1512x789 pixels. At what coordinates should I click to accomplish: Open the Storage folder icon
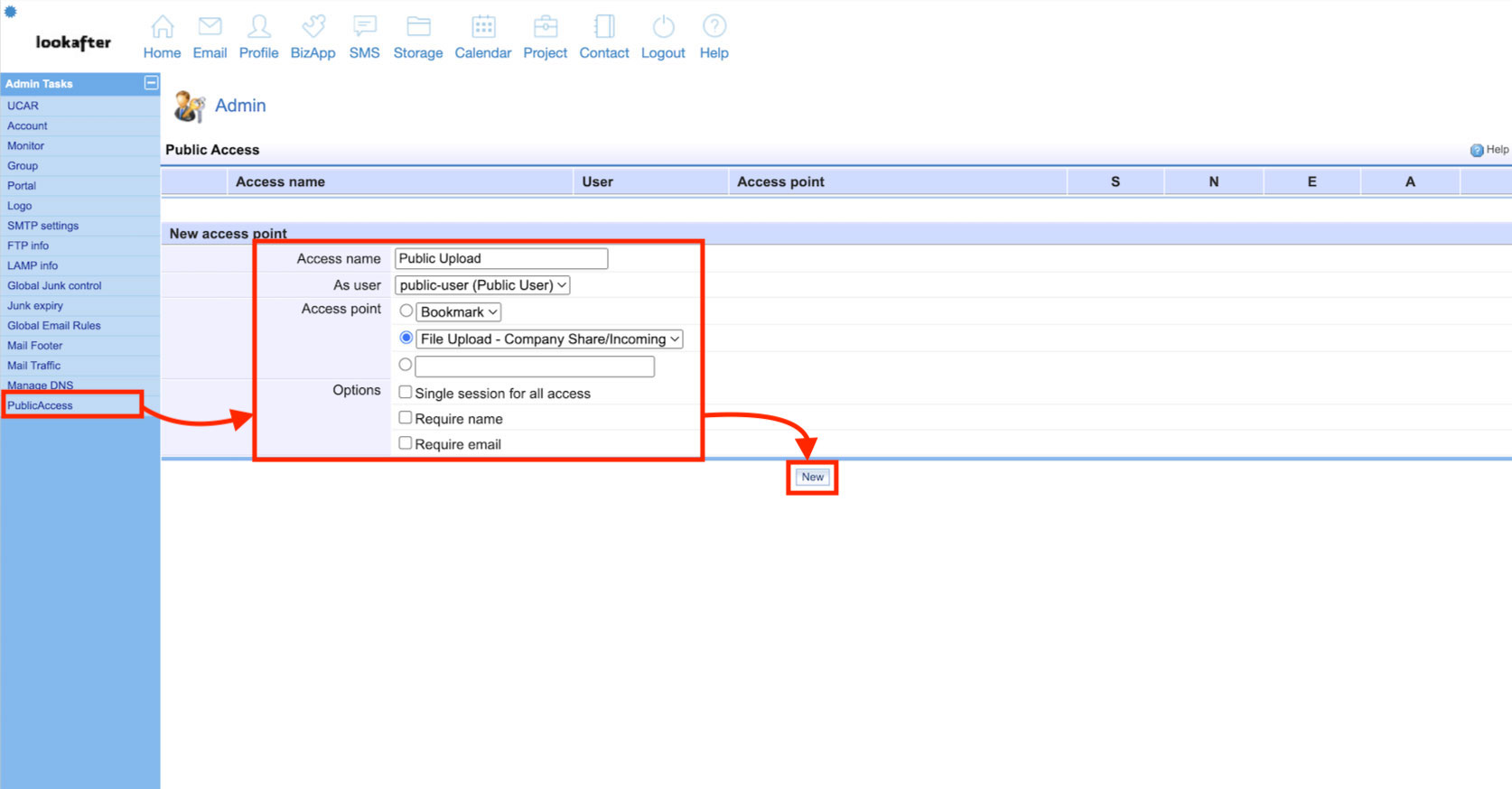point(418,26)
